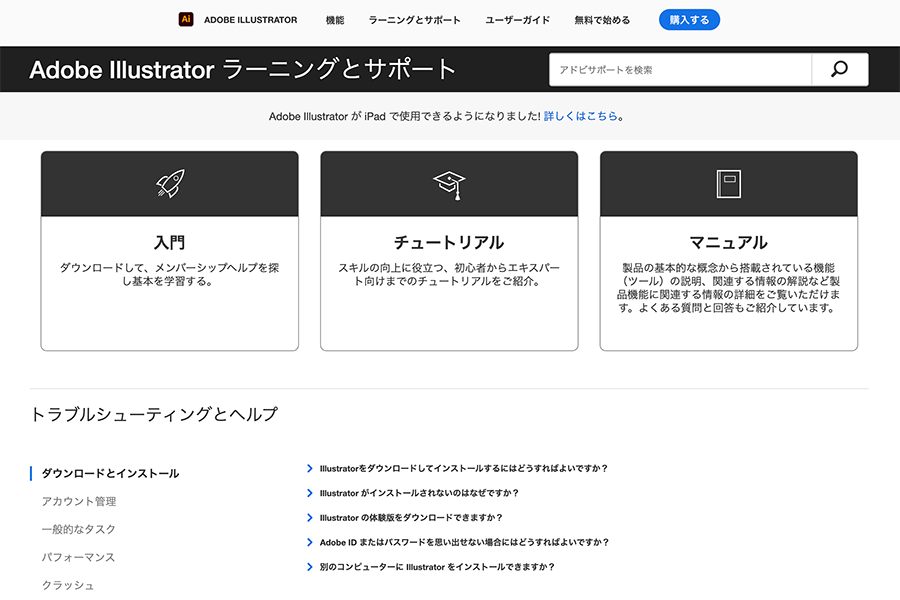Open question Illustrator がインストールされないのはなぜ
This screenshot has width=900, height=600.
point(420,493)
